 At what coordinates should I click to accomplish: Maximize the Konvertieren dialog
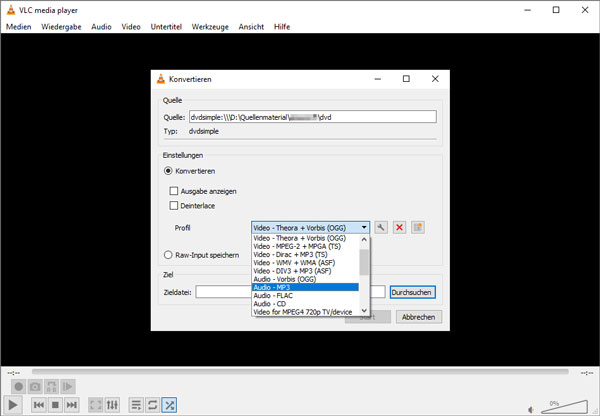click(406, 79)
